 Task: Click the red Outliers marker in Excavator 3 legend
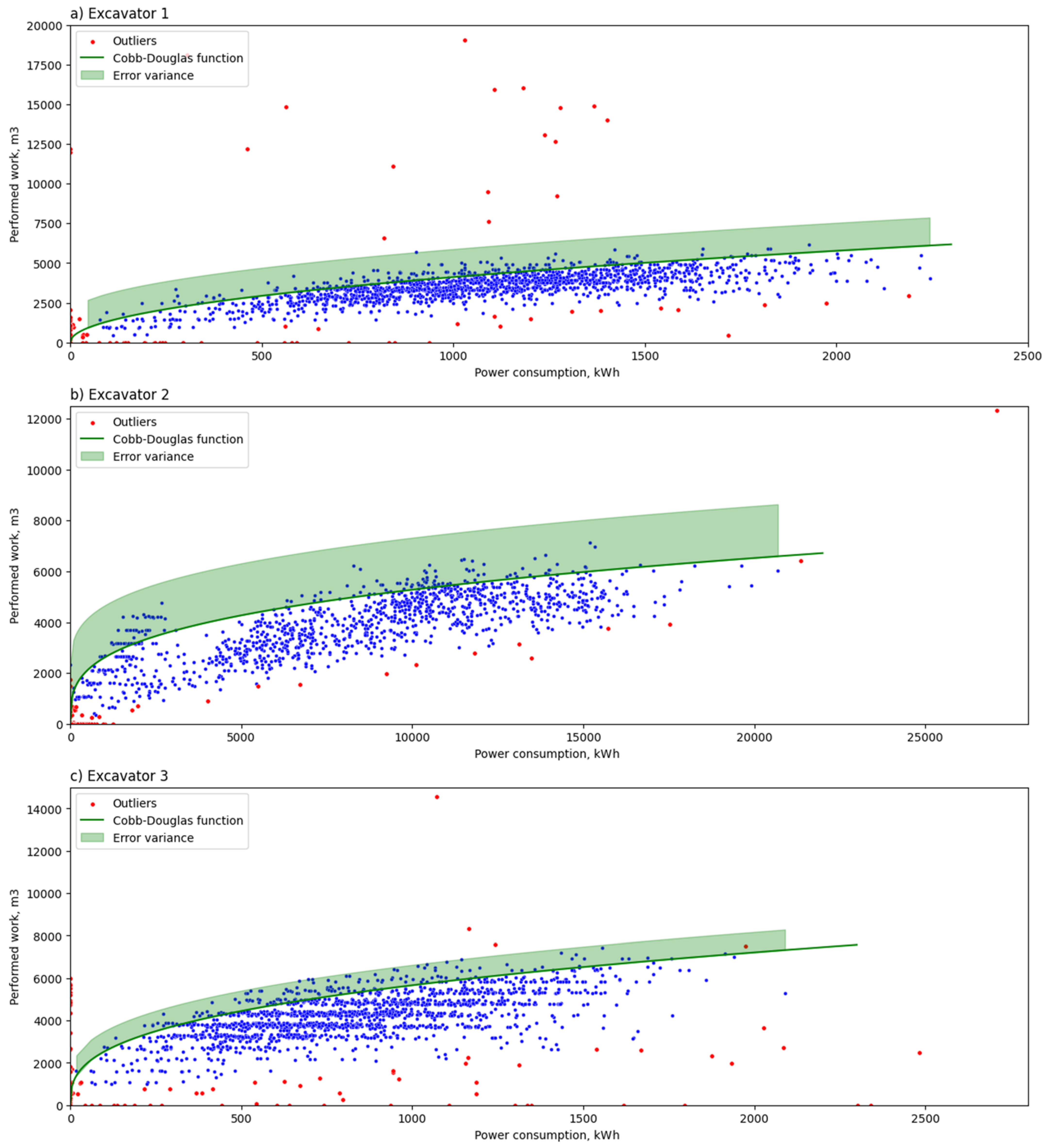tap(93, 804)
